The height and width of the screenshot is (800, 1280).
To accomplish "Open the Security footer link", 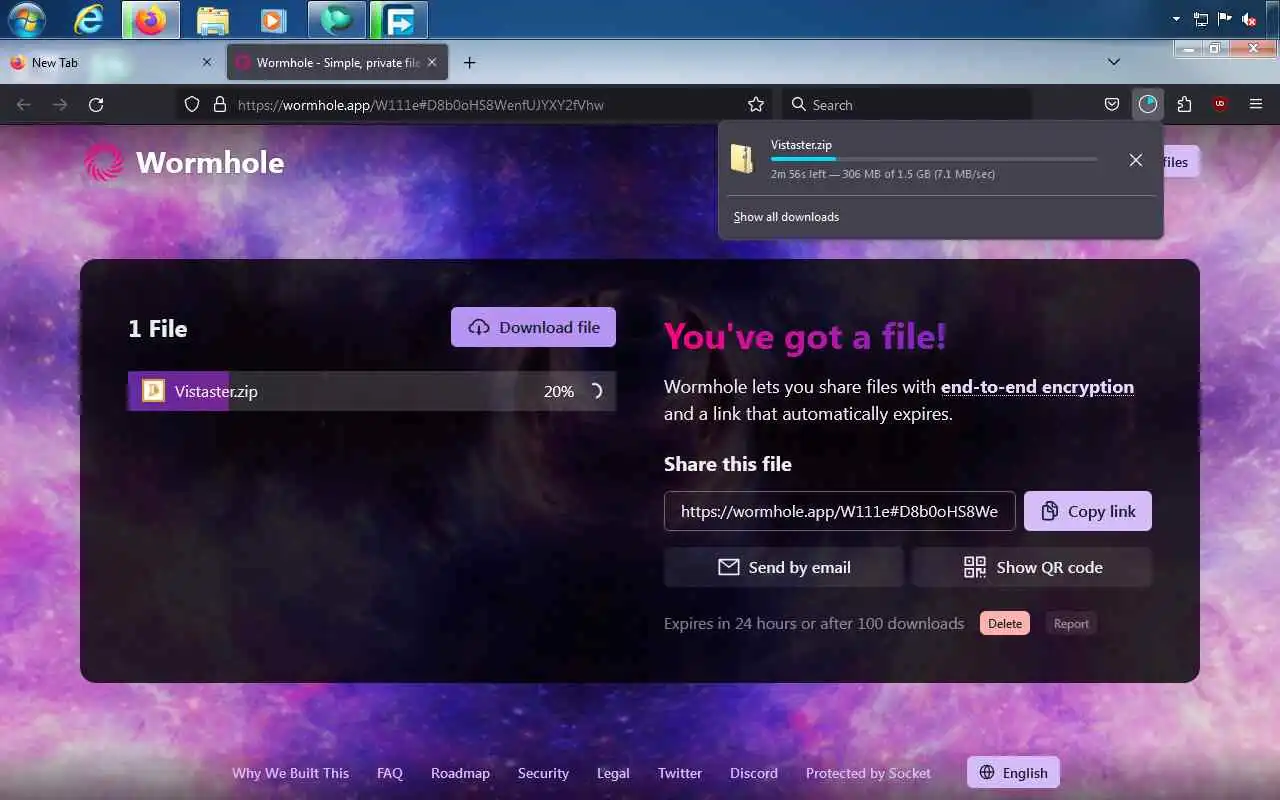I will [543, 773].
